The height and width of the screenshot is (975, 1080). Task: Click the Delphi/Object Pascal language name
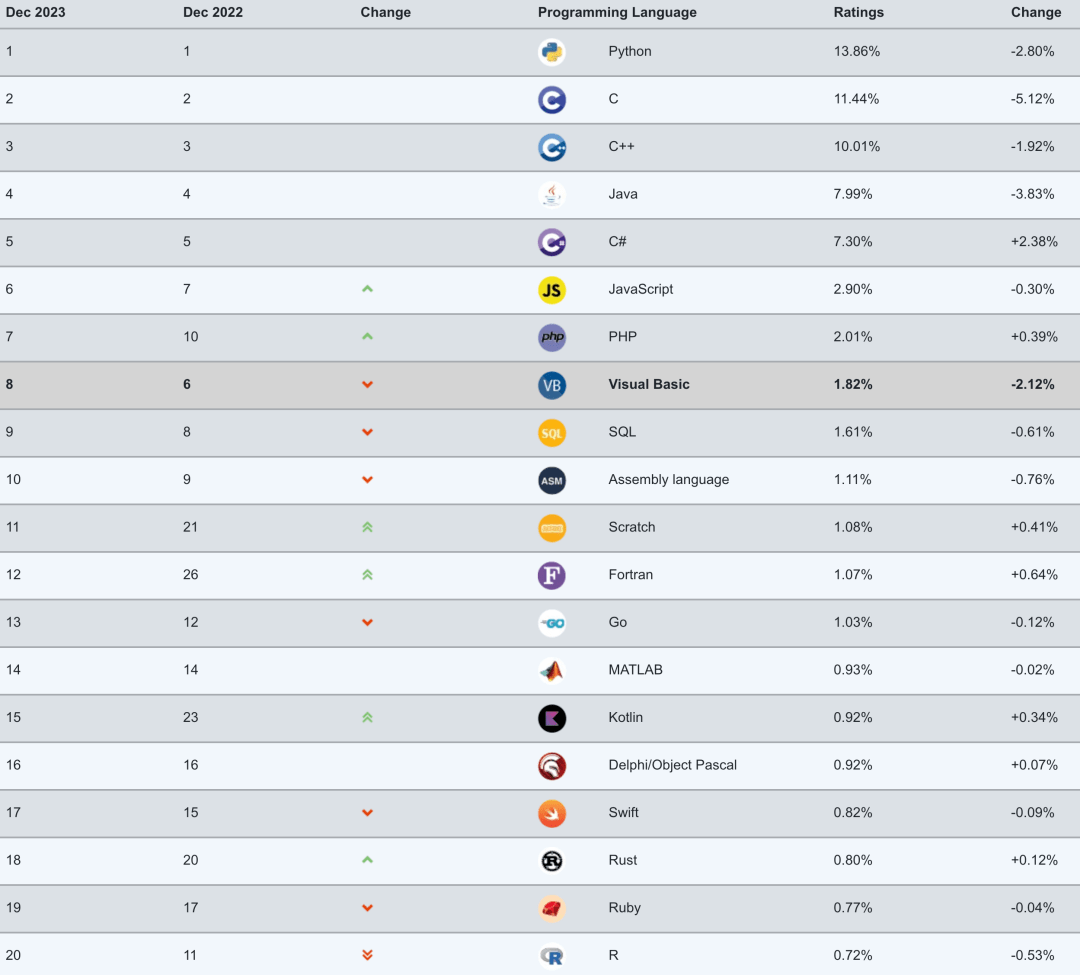point(672,765)
